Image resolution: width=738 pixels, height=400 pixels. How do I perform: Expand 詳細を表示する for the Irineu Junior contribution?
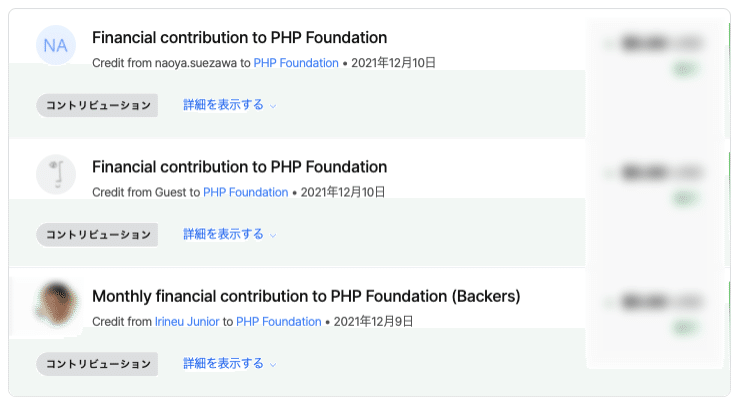(x=223, y=364)
